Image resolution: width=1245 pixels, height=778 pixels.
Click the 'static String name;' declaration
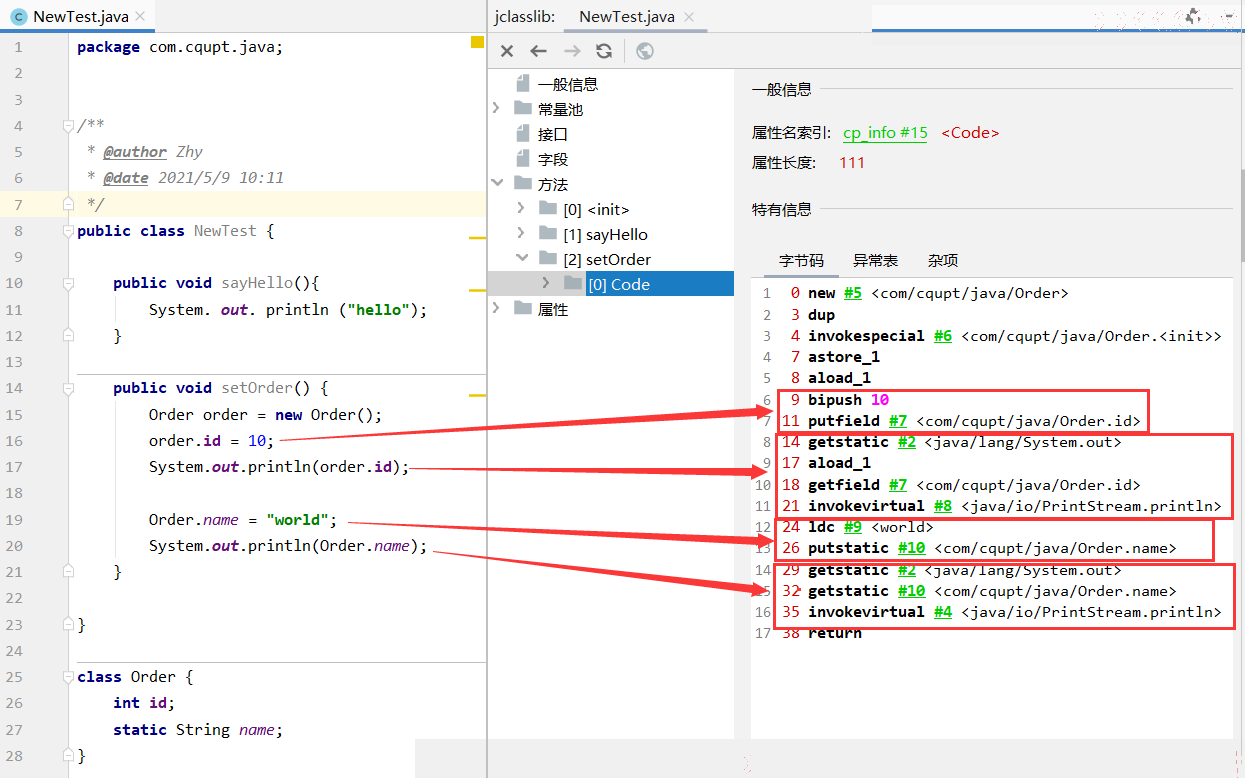point(198,730)
